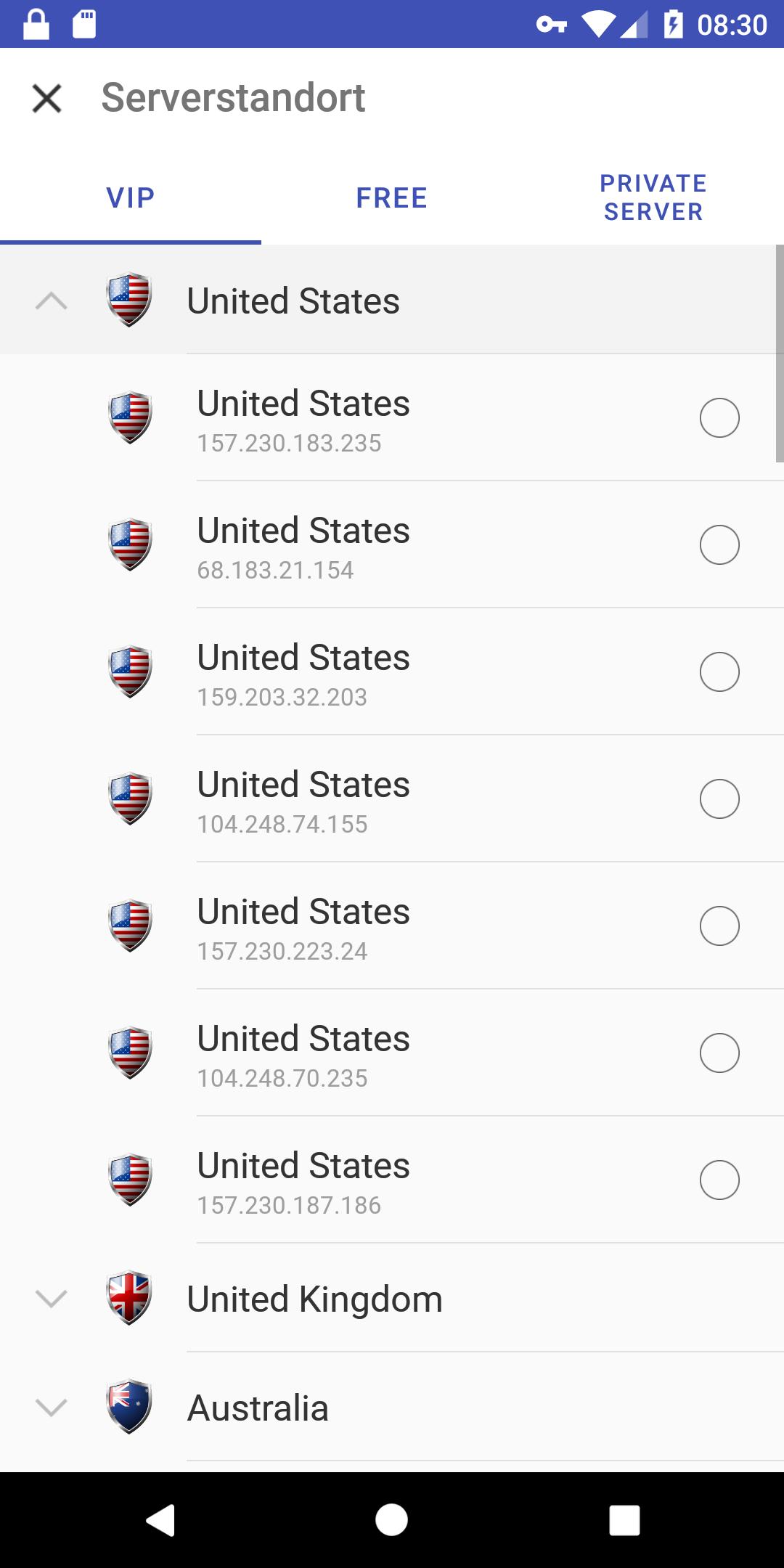The image size is (784, 1568).
Task: Click the US flag shield beside 68.183.21.154
Action: click(130, 544)
